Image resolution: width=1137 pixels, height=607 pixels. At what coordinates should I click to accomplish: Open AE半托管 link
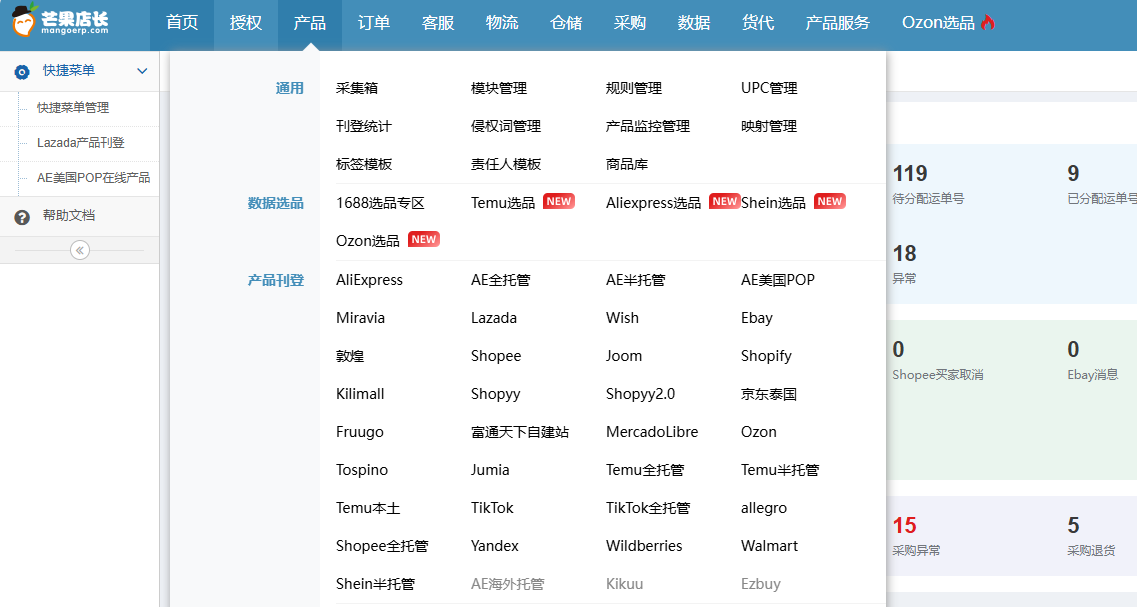point(635,280)
